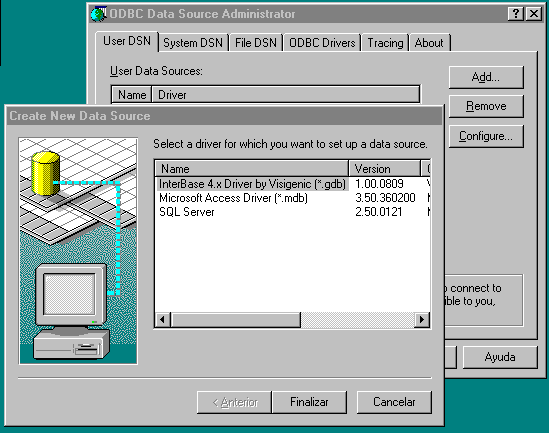Click the Name column header in driver list
549x433 pixels.
tap(252, 169)
